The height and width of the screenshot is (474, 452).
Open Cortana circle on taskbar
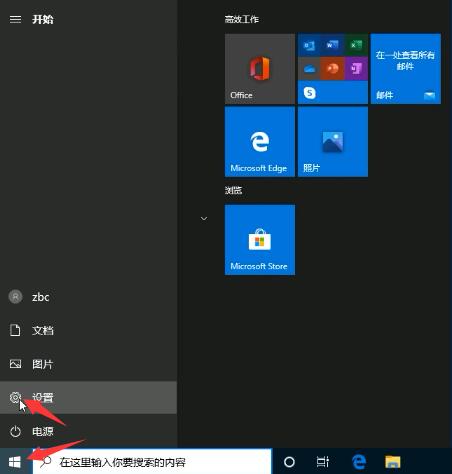(289, 462)
